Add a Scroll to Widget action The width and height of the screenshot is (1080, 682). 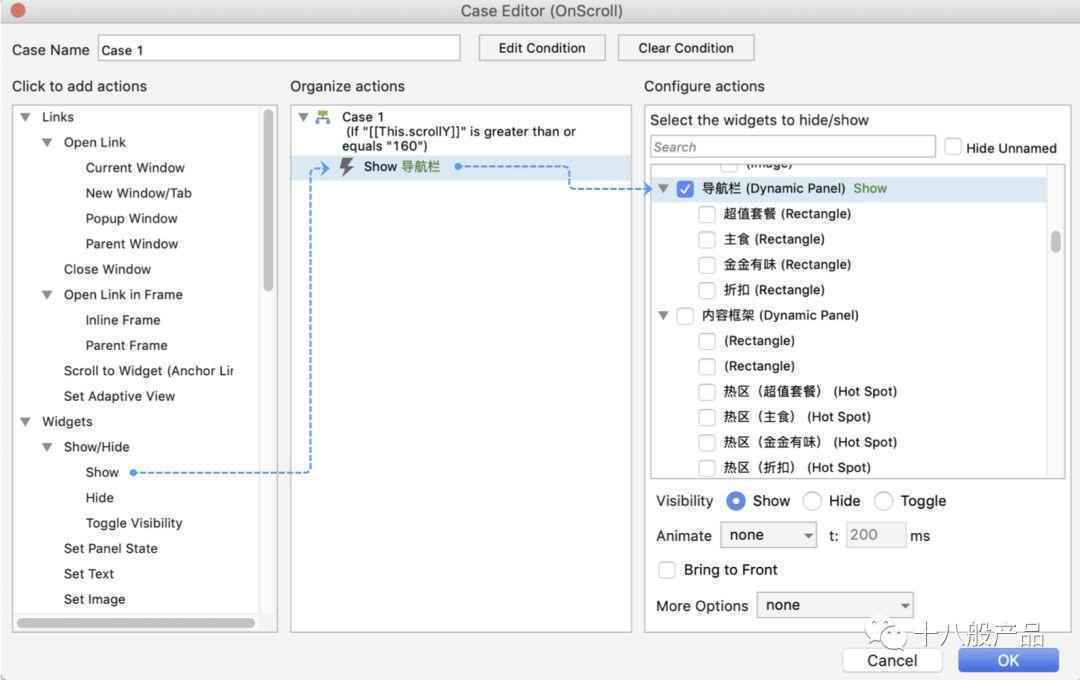(x=149, y=371)
